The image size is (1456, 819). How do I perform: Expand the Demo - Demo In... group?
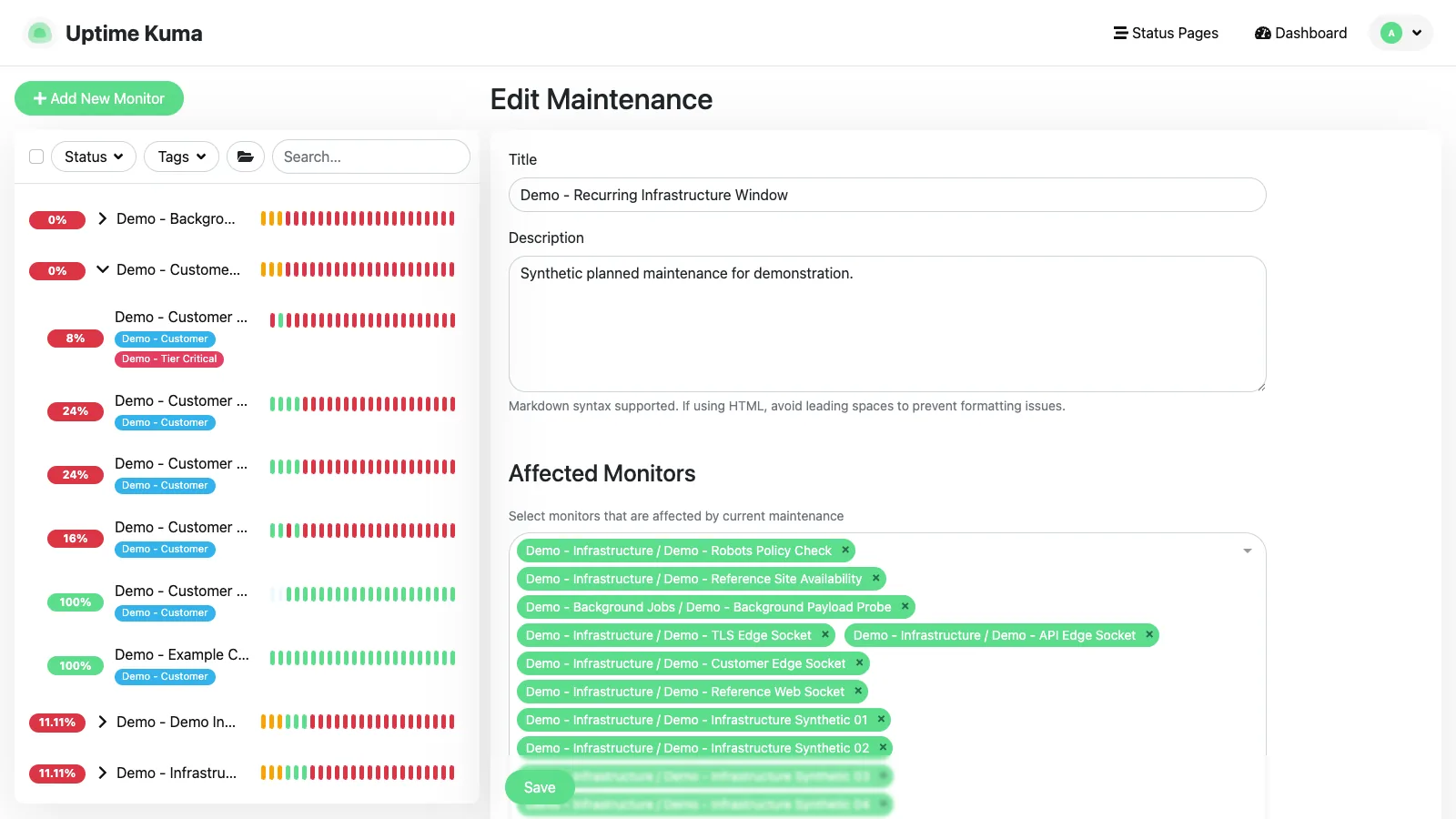(103, 722)
